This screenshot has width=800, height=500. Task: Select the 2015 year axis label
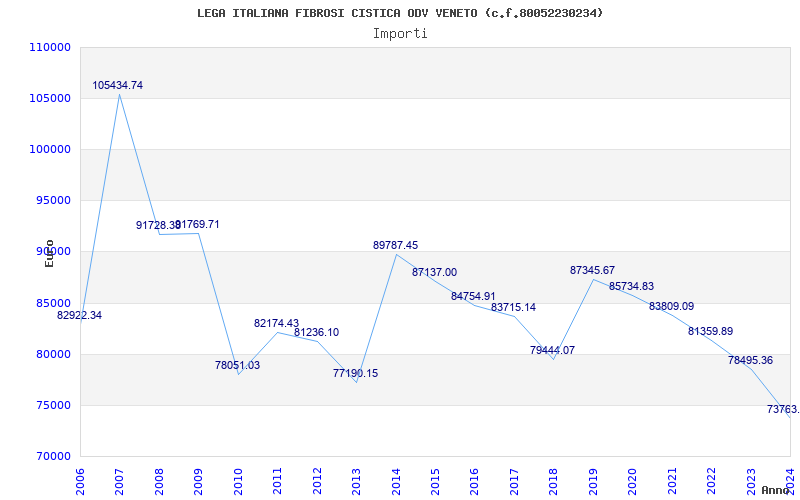[x=435, y=480]
